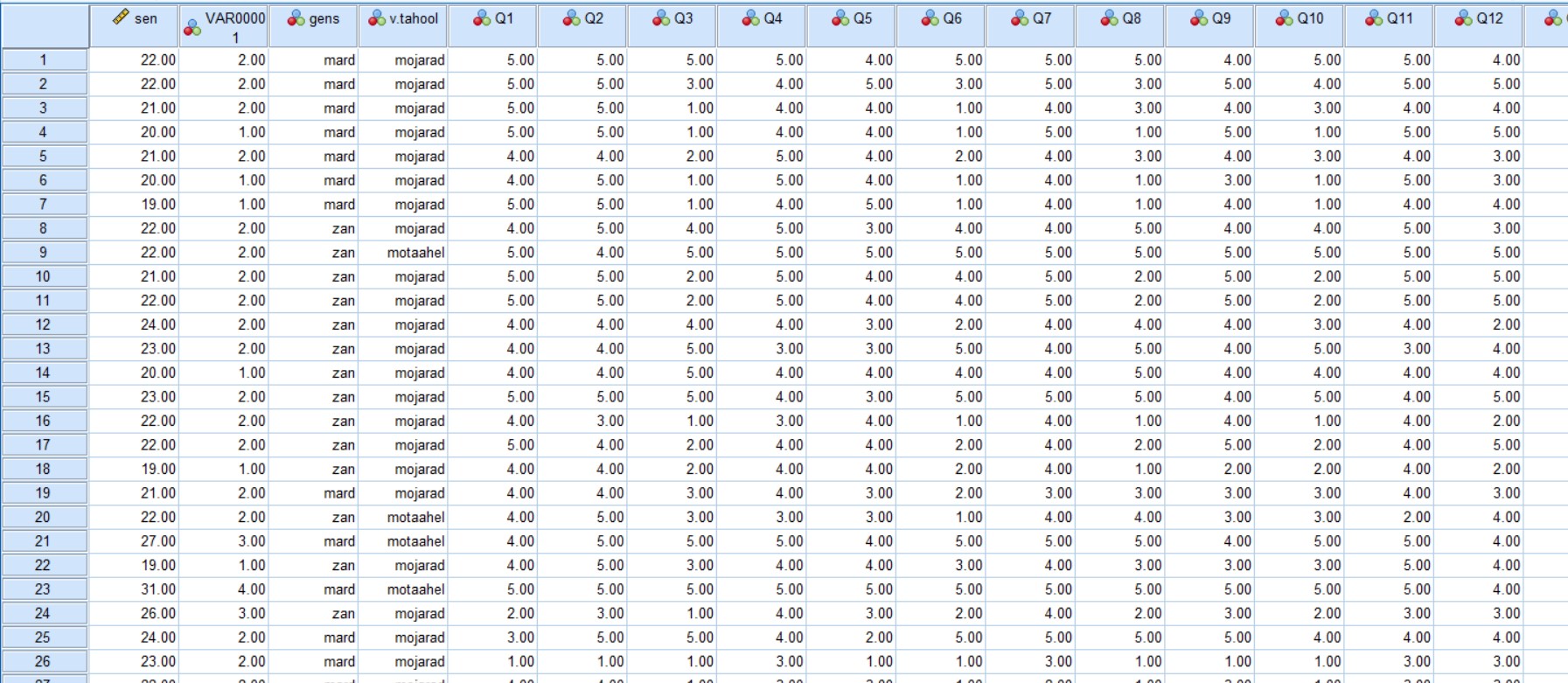
Task: Click VAR00001 value 4.00 in row 23
Action: (252, 589)
